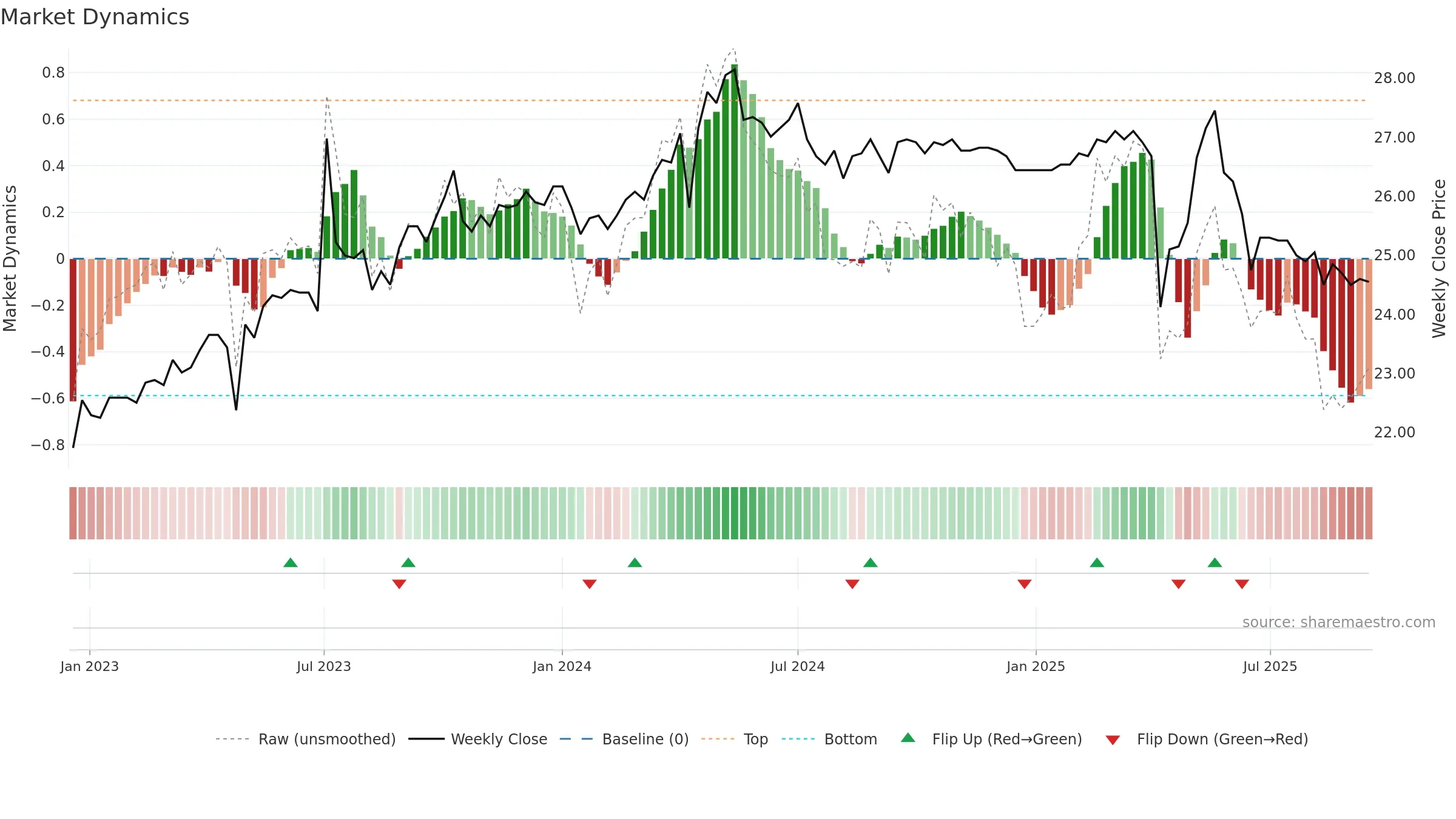Click the 28.00 price tick label
1456x819 pixels.
click(1395, 78)
